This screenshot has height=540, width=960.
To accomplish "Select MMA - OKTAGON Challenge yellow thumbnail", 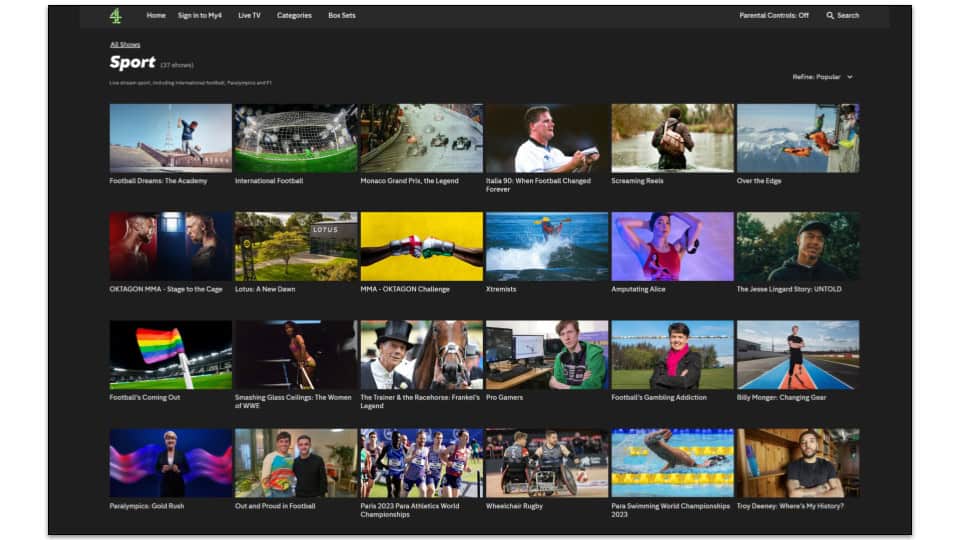I will [x=422, y=246].
